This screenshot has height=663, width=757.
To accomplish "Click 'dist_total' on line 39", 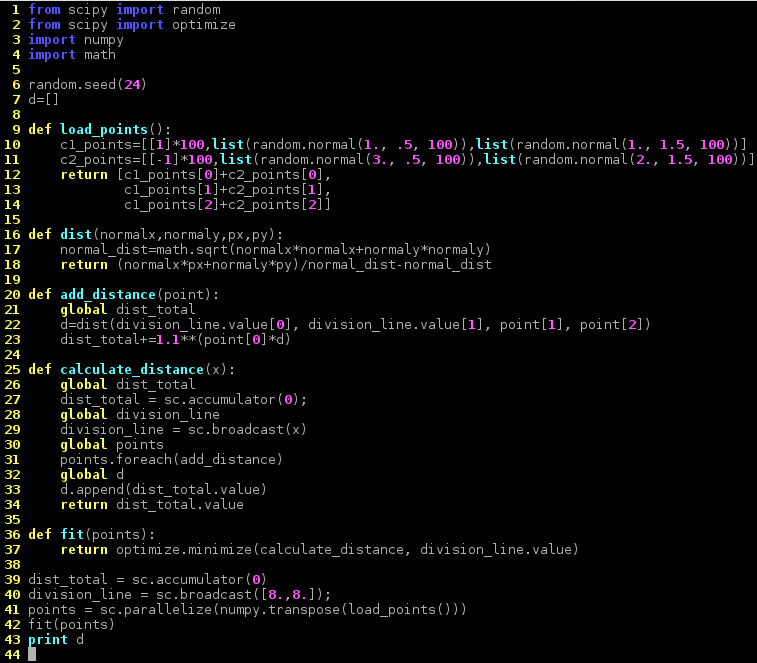I will pos(68,579).
